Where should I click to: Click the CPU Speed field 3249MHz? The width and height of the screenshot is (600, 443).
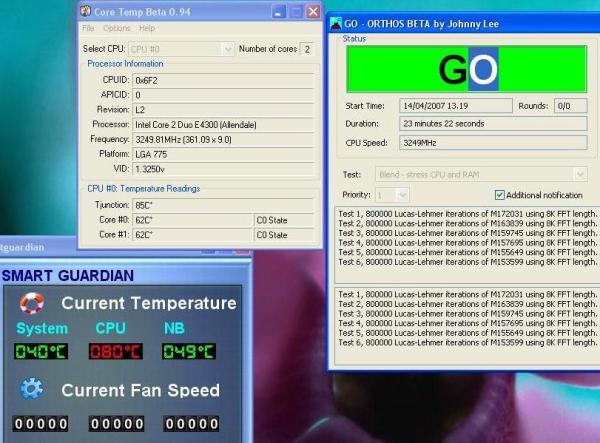pyautogui.click(x=493, y=143)
